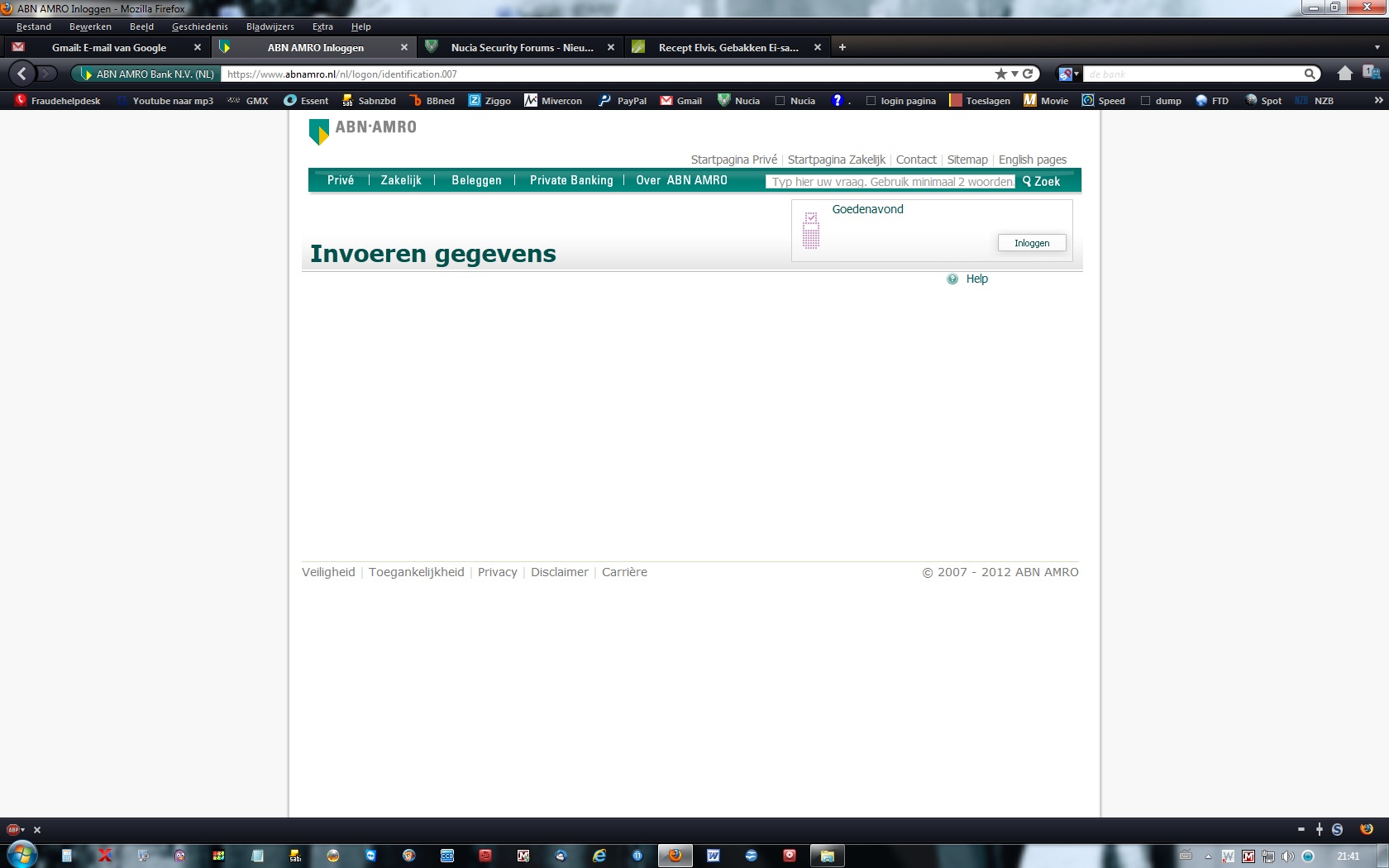Viewport: 1389px width, 868px height.
Task: Open the login pagina bookmark
Action: click(x=901, y=101)
